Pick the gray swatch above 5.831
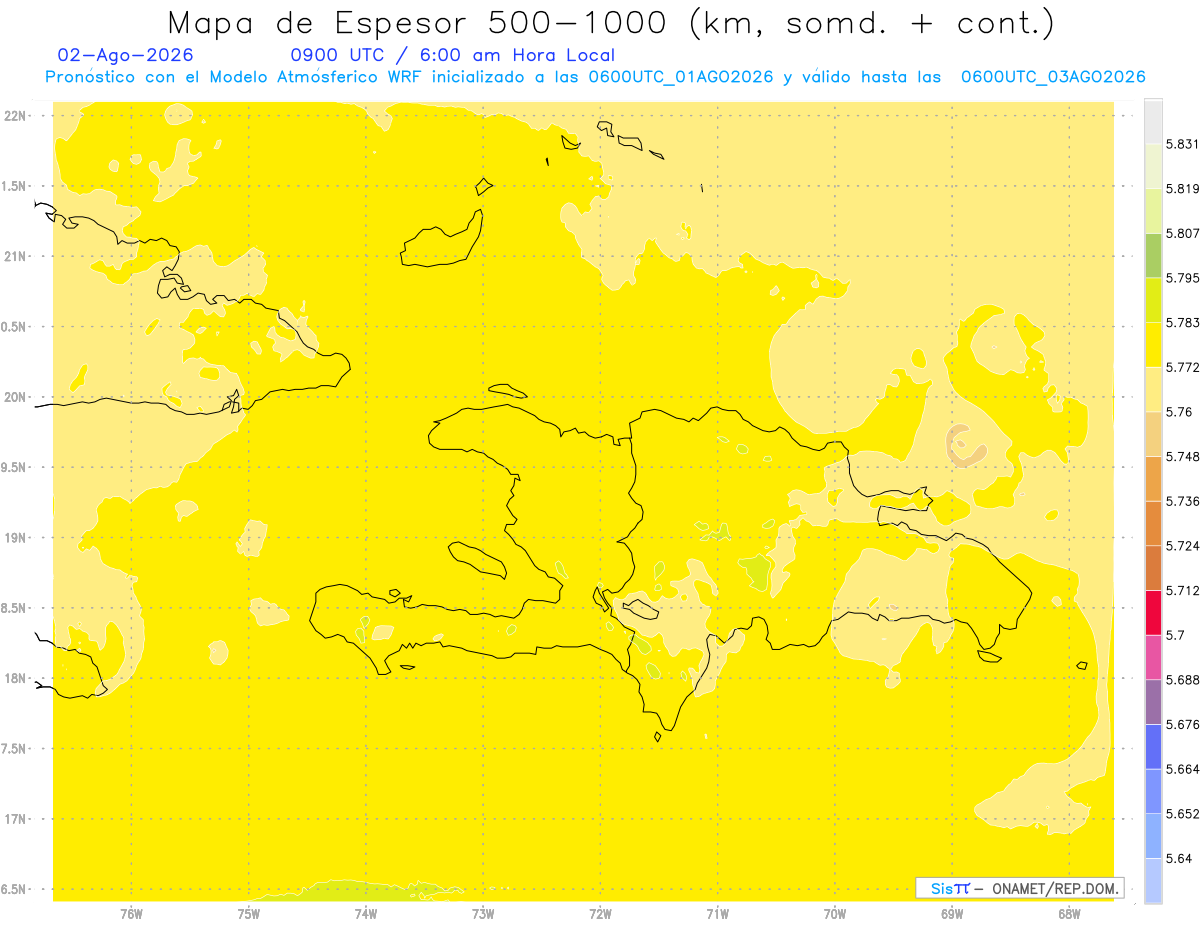 coord(1153,121)
